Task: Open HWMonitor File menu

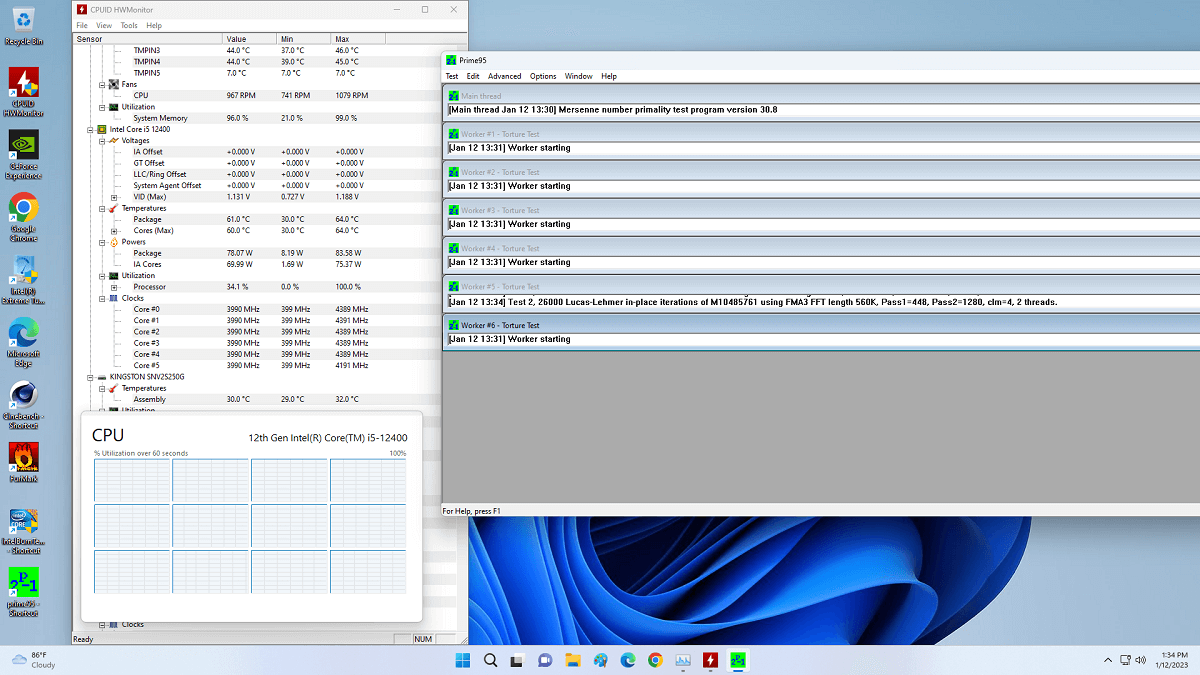Action: 82,25
